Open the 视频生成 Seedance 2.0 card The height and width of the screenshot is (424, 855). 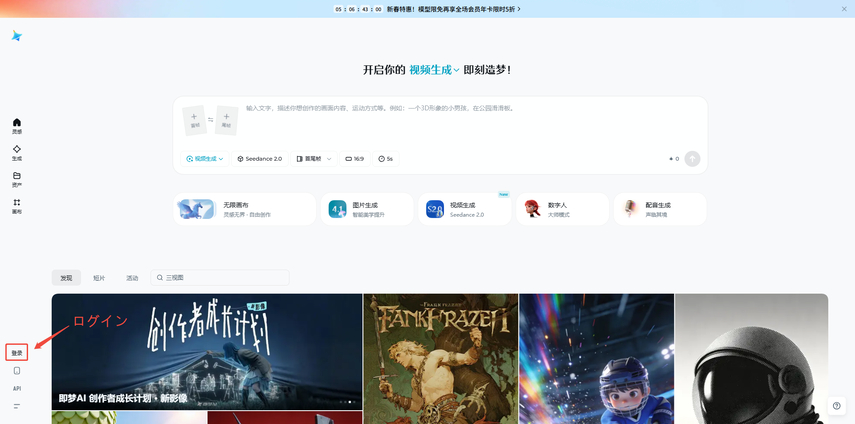[465, 209]
